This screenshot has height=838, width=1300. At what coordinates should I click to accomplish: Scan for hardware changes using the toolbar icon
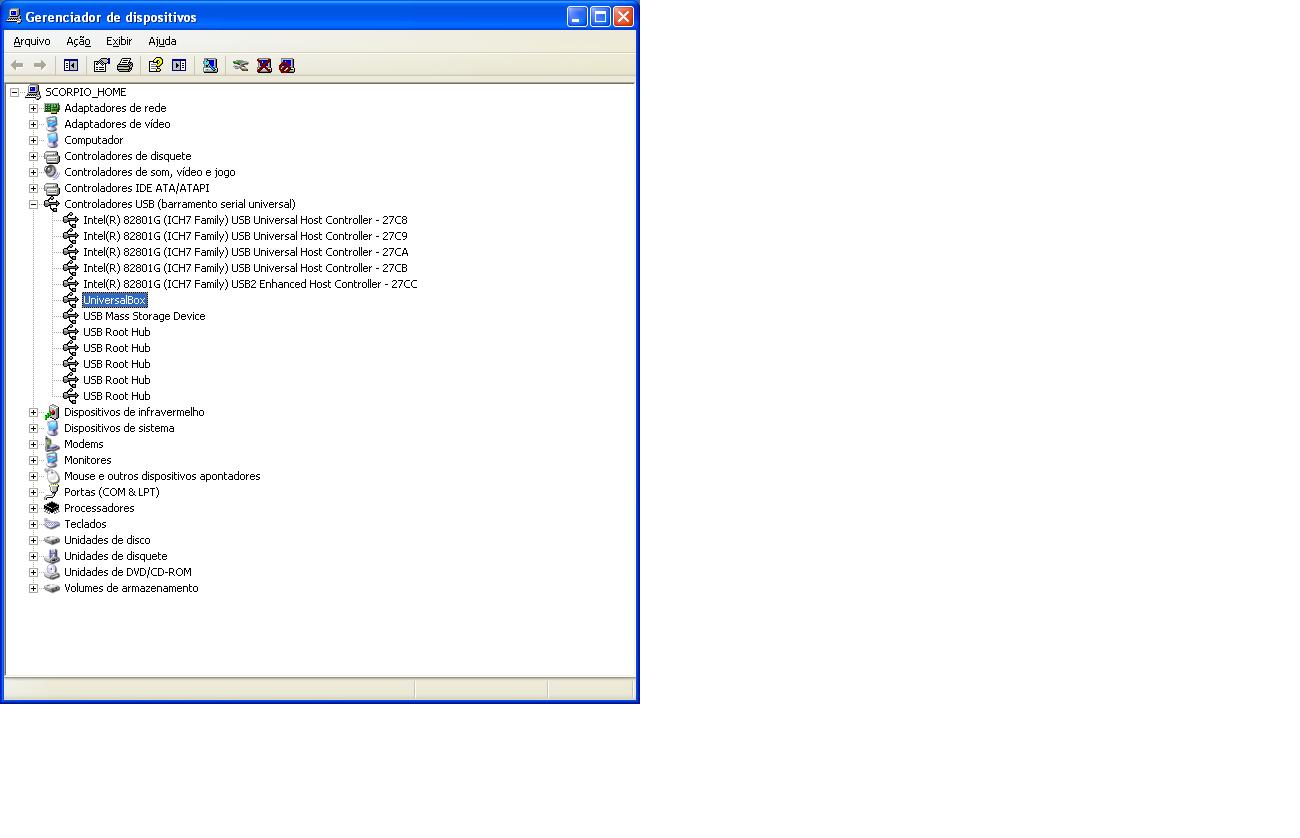210,65
